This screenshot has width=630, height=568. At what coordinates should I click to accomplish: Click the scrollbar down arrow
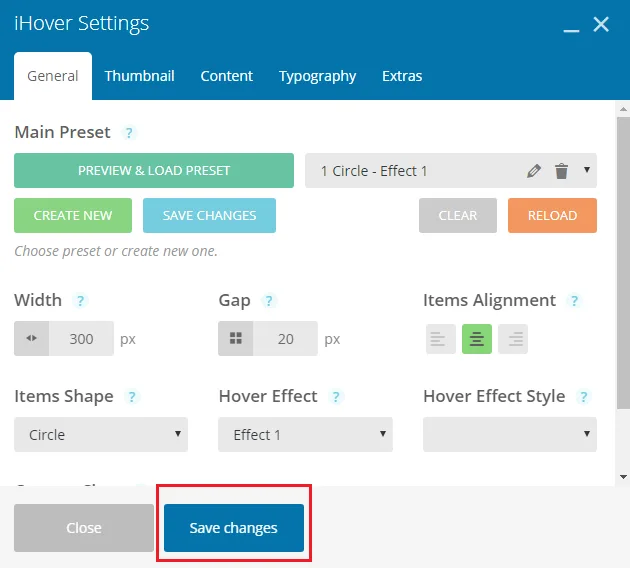coord(623,477)
